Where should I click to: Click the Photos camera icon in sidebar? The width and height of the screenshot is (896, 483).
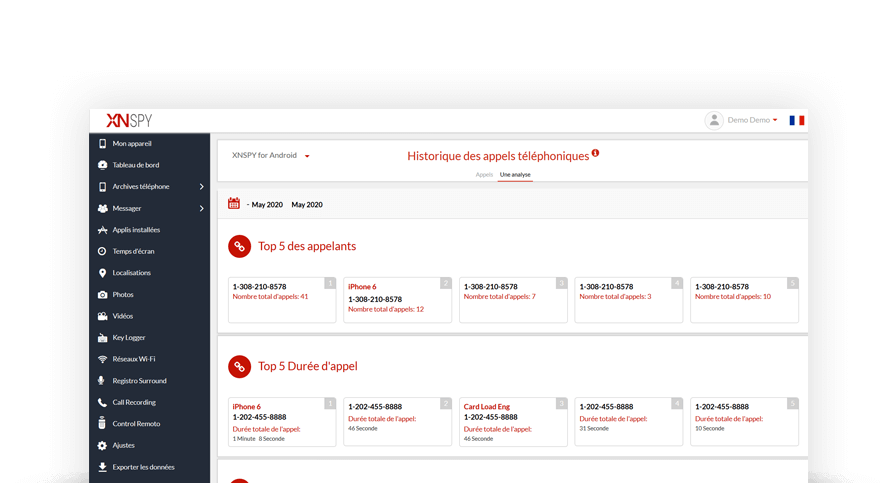click(102, 295)
